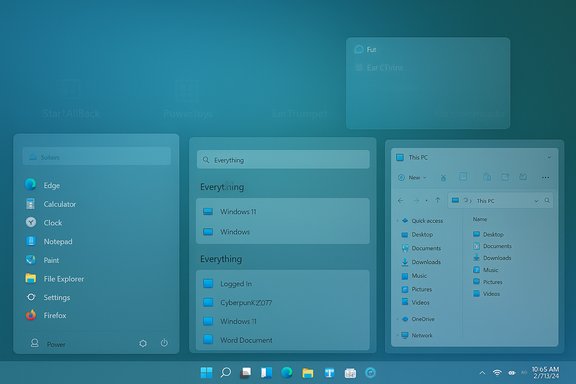The image size is (576, 384).
Task: Click the Name column header
Action: [480, 219]
